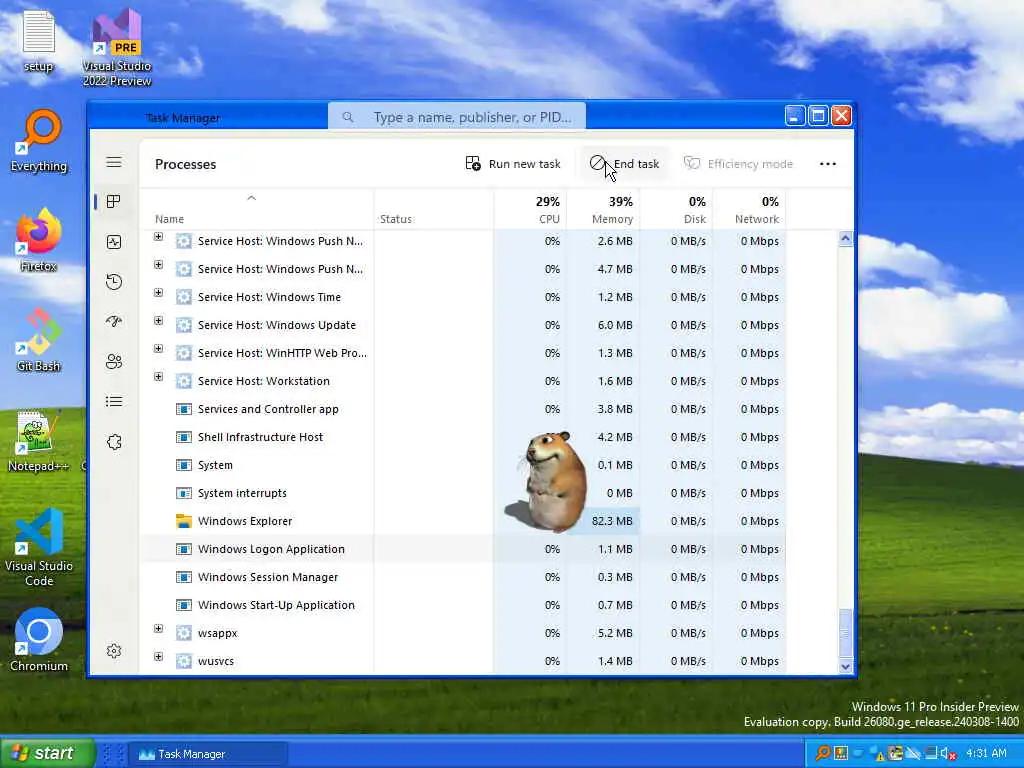The width and height of the screenshot is (1024, 768).
Task: Sort processes by Name column header
Action: [257, 210]
